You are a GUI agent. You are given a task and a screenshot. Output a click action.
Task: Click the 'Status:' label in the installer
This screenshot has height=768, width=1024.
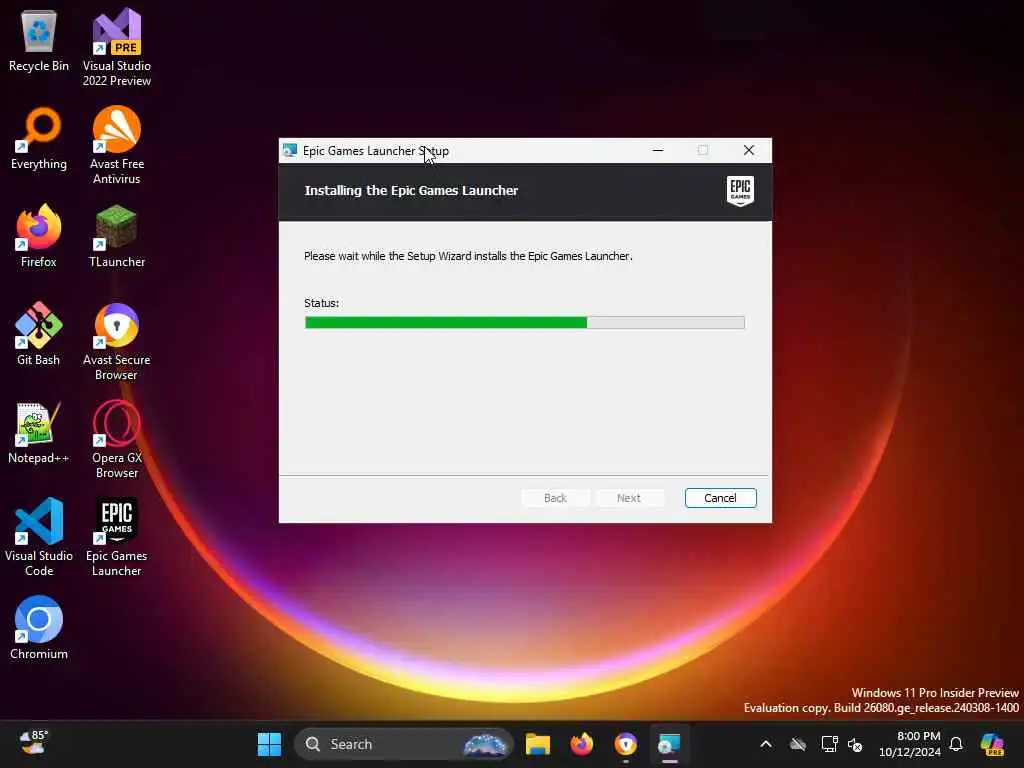point(321,303)
